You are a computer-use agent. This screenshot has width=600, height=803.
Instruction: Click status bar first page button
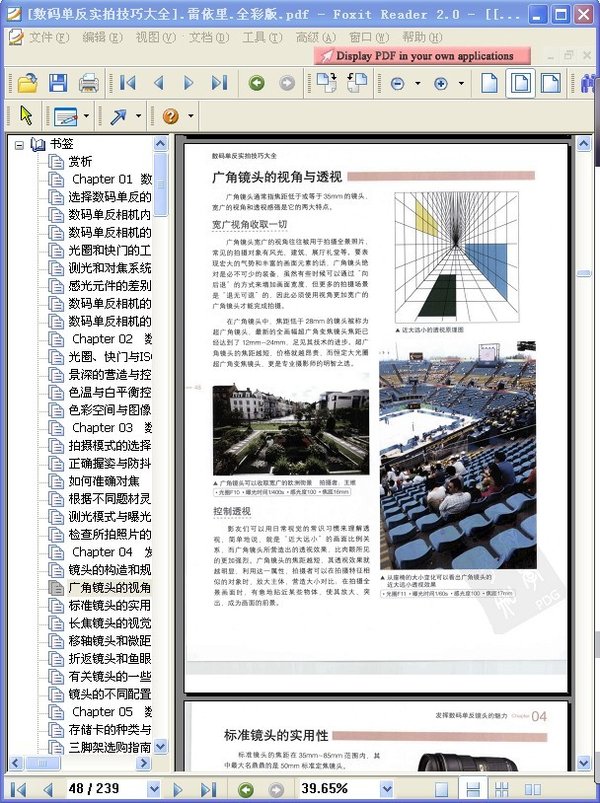pyautogui.click(x=18, y=789)
